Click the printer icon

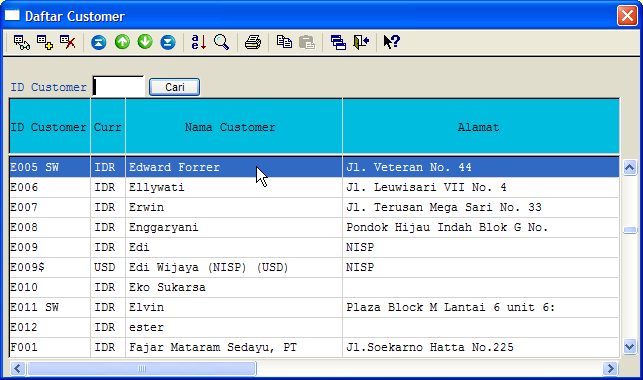click(x=253, y=42)
